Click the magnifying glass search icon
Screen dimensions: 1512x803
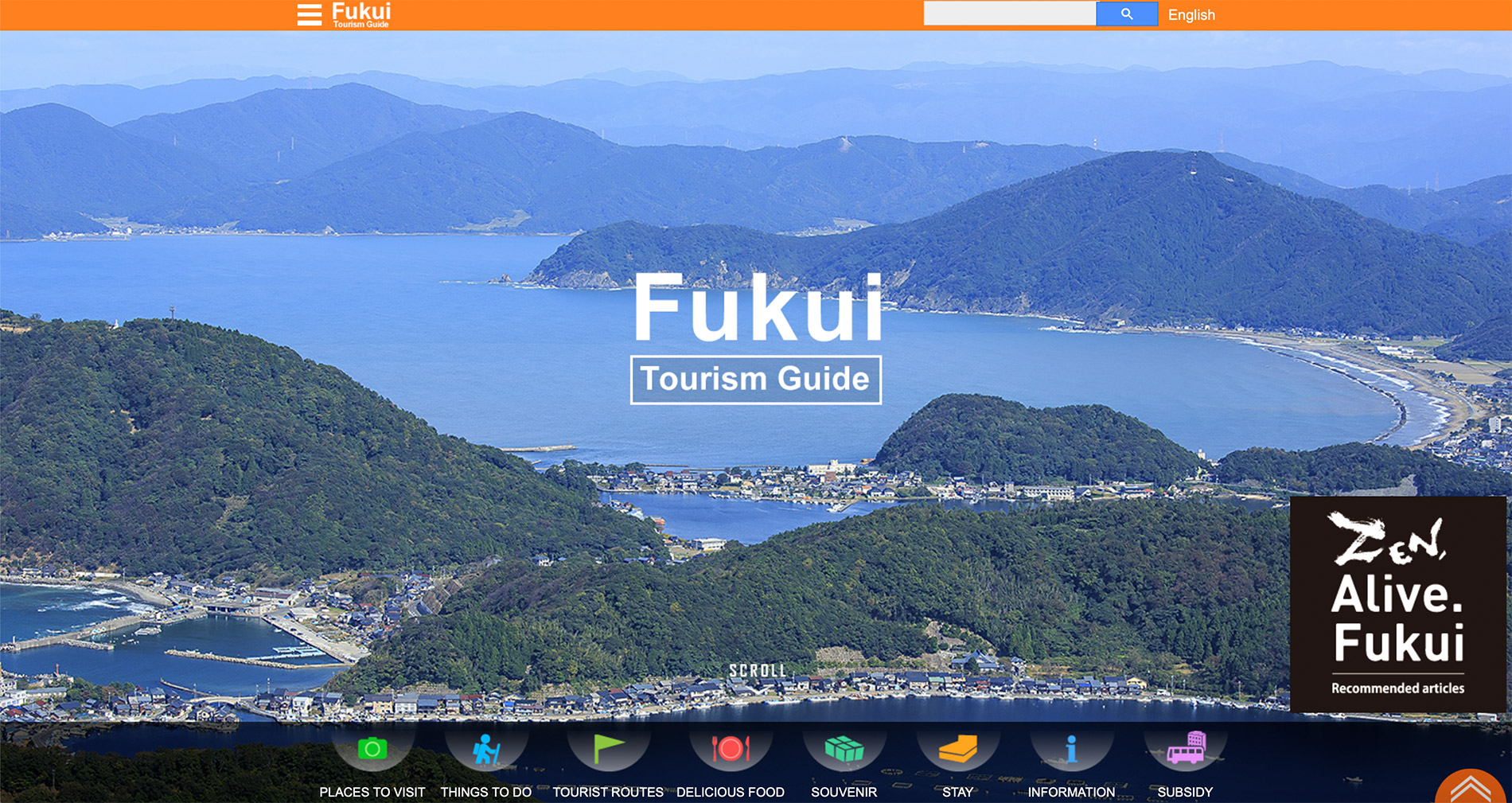pyautogui.click(x=1126, y=13)
